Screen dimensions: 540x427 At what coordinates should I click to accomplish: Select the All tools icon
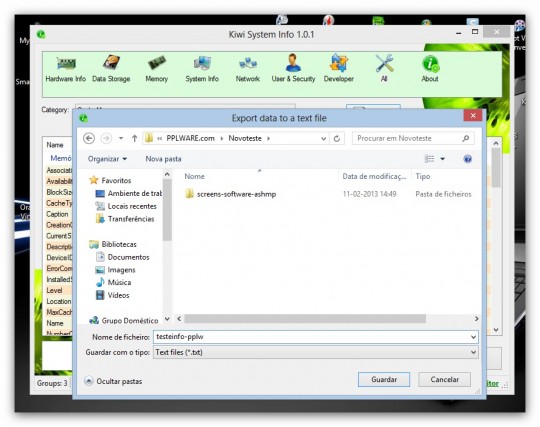384,69
